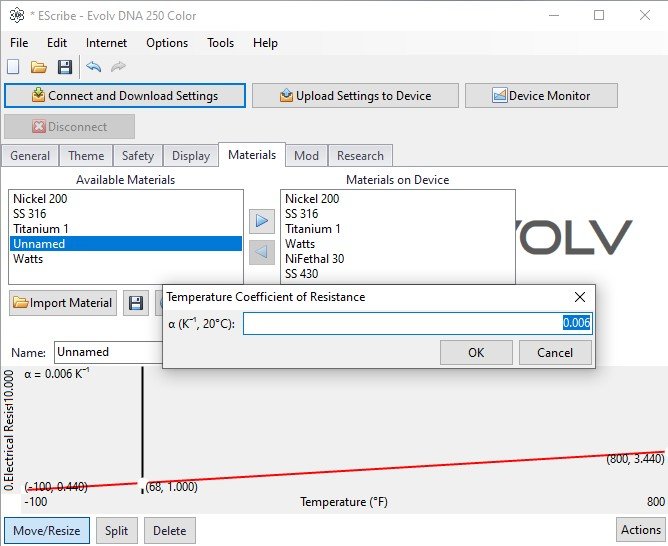Select Titanium 1 in Available Materials
Screen dimensions: 668x546
126,229
